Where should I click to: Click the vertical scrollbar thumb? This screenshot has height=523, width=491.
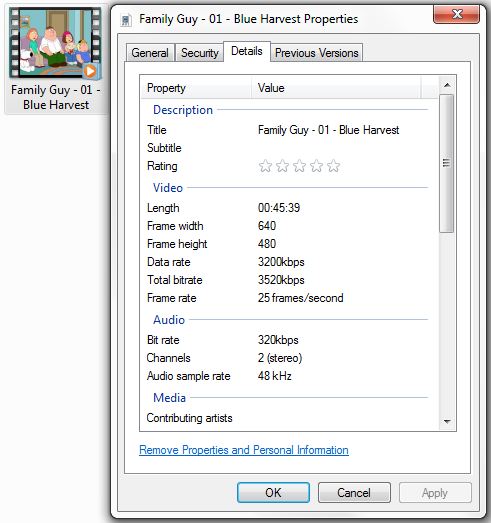[x=446, y=163]
